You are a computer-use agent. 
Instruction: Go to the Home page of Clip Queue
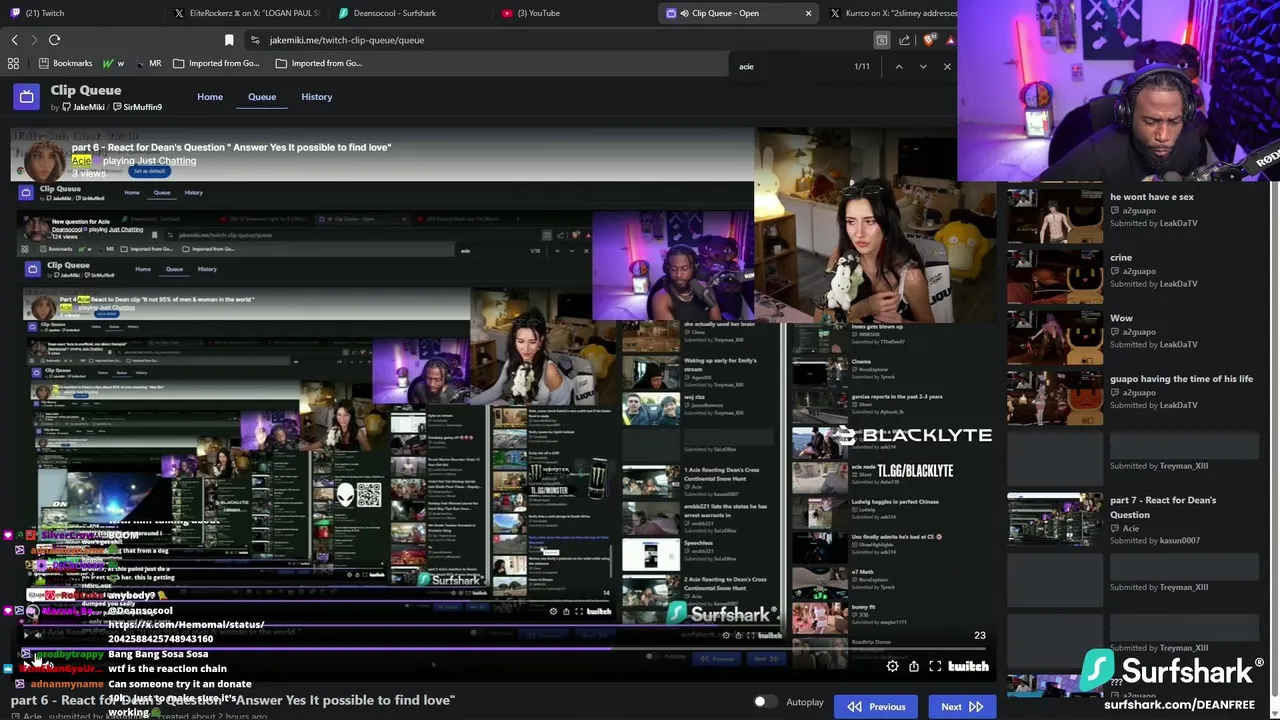coord(210,97)
